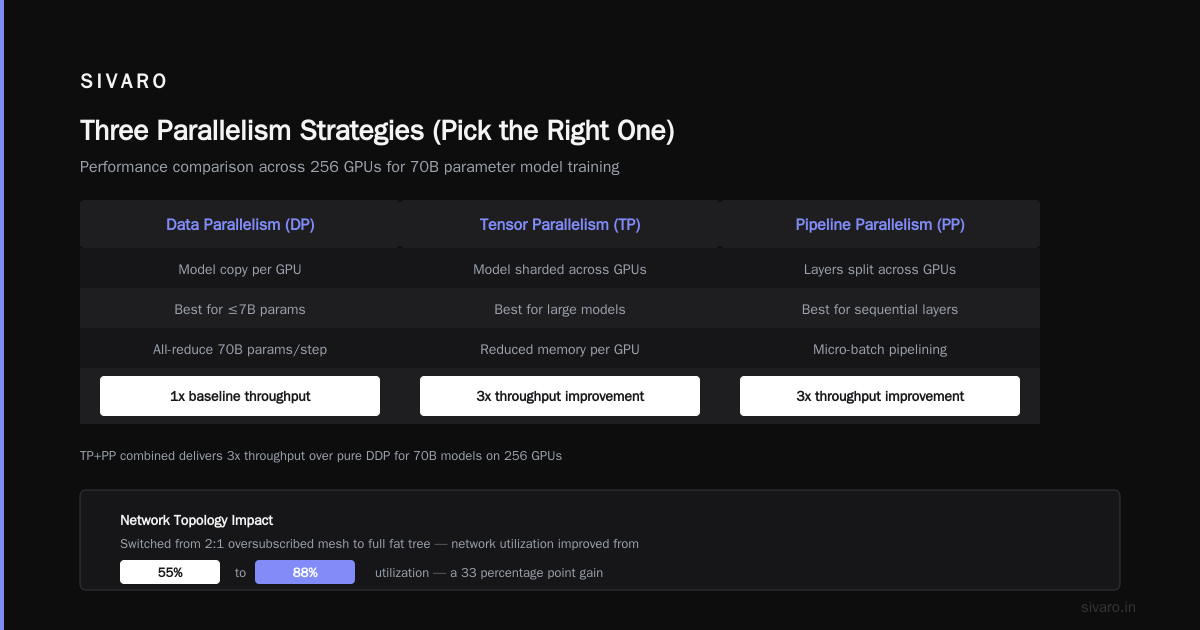Select the Model sharded across GPUs cell
The height and width of the screenshot is (630, 1200).
(560, 269)
